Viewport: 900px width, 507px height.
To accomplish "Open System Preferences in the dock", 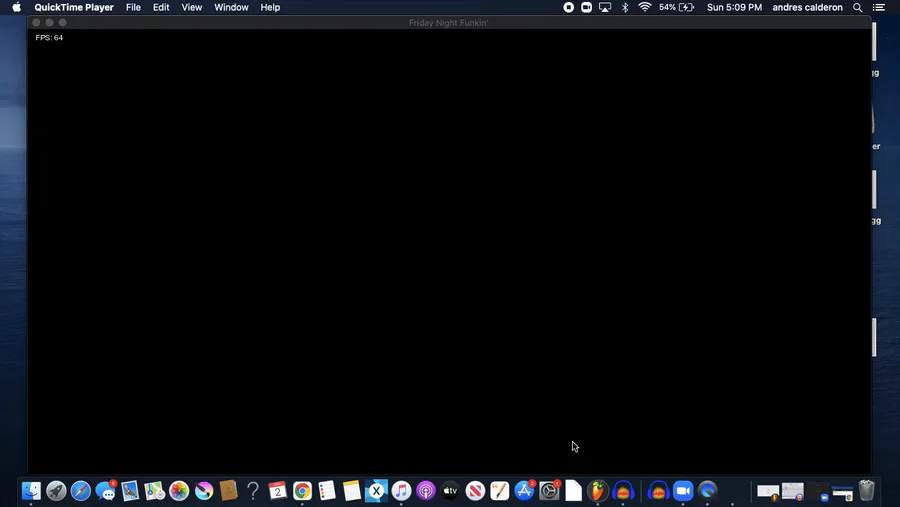I will (x=549, y=491).
